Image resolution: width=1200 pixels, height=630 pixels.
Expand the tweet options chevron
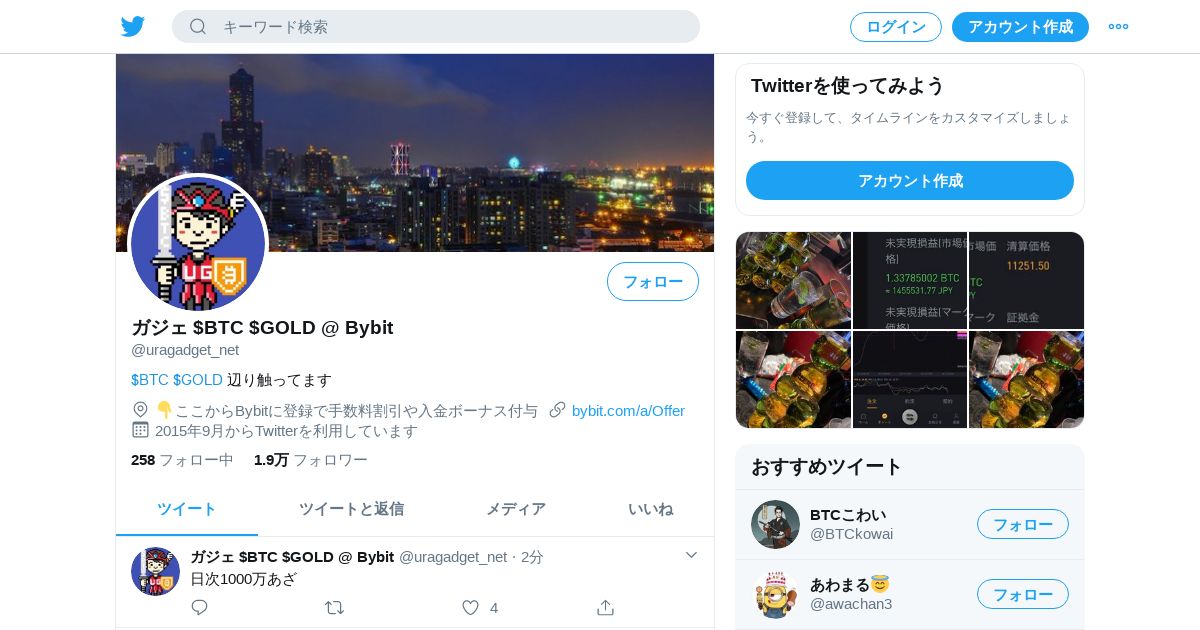691,555
